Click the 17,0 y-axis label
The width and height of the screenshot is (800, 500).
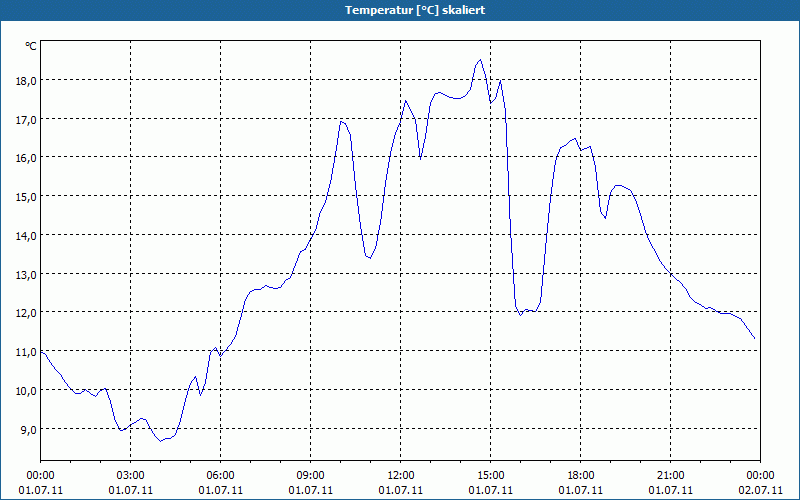27,119
